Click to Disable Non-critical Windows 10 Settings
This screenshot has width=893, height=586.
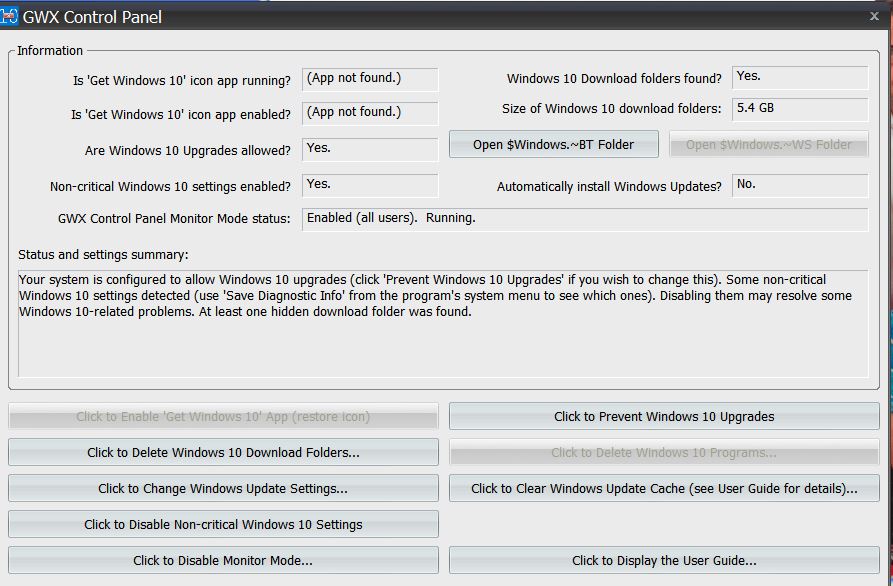tap(223, 524)
